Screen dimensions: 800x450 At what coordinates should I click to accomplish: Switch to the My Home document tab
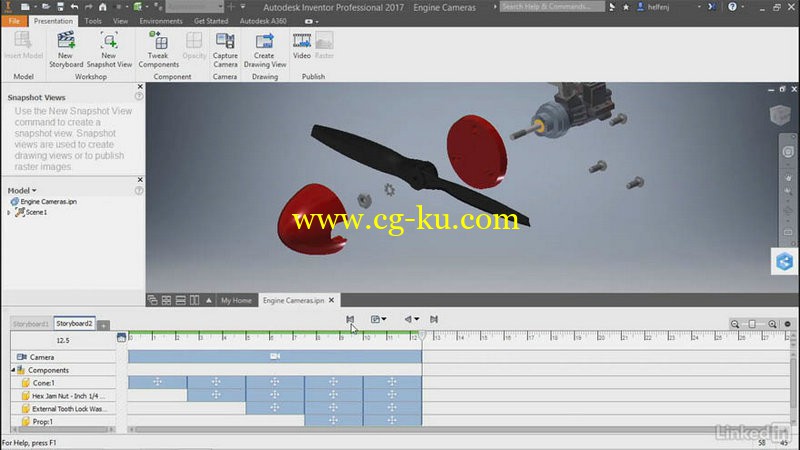tap(236, 301)
